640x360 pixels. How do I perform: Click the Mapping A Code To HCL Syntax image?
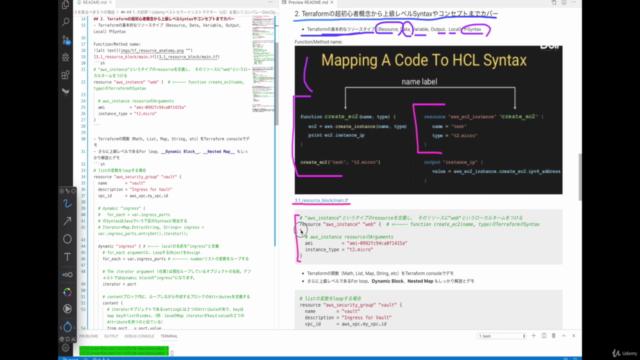click(x=428, y=120)
